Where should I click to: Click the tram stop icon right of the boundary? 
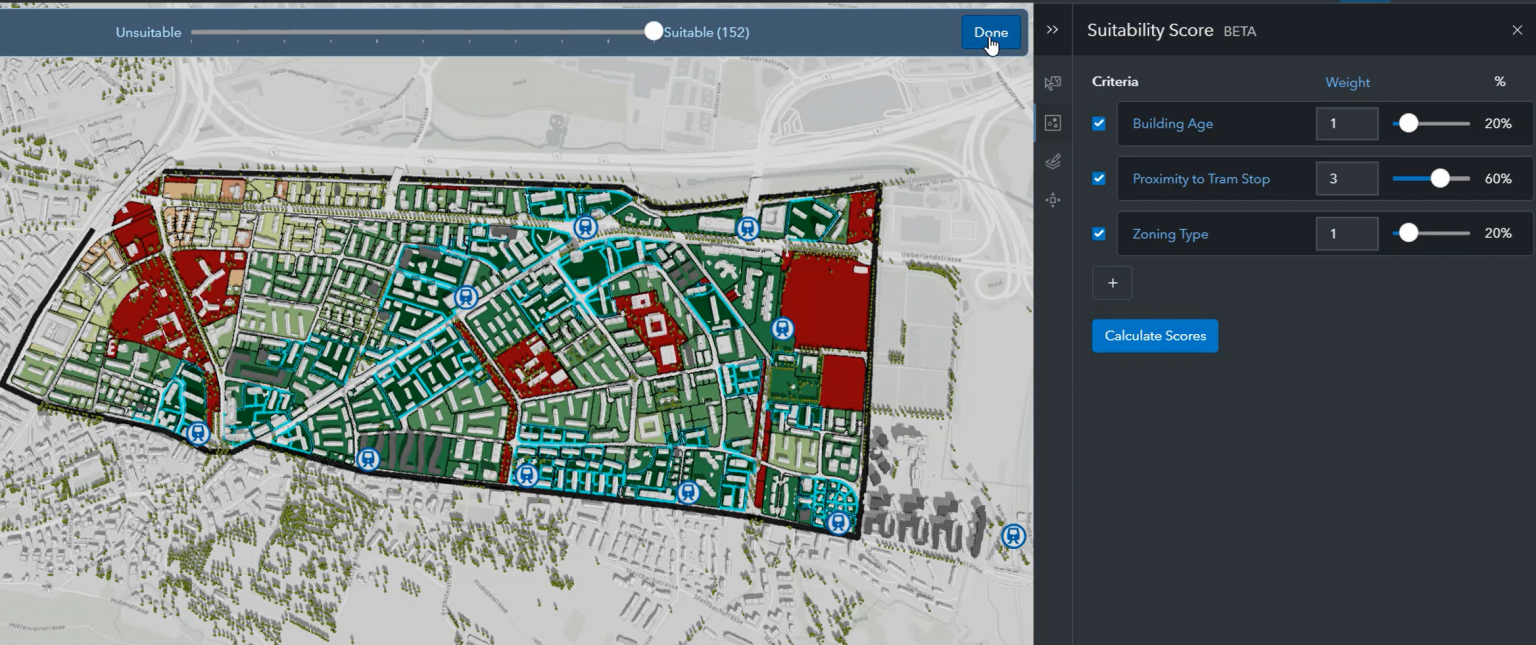[x=1012, y=536]
